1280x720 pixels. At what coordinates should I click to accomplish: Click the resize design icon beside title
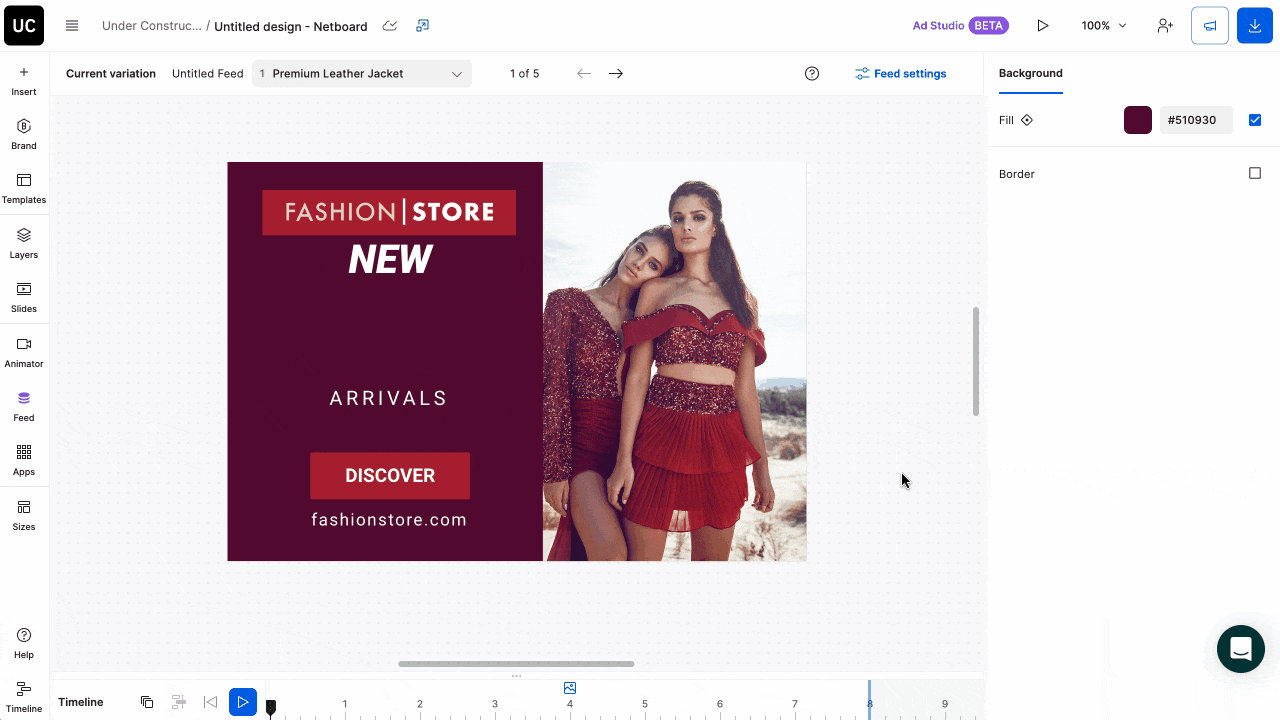tap(423, 26)
